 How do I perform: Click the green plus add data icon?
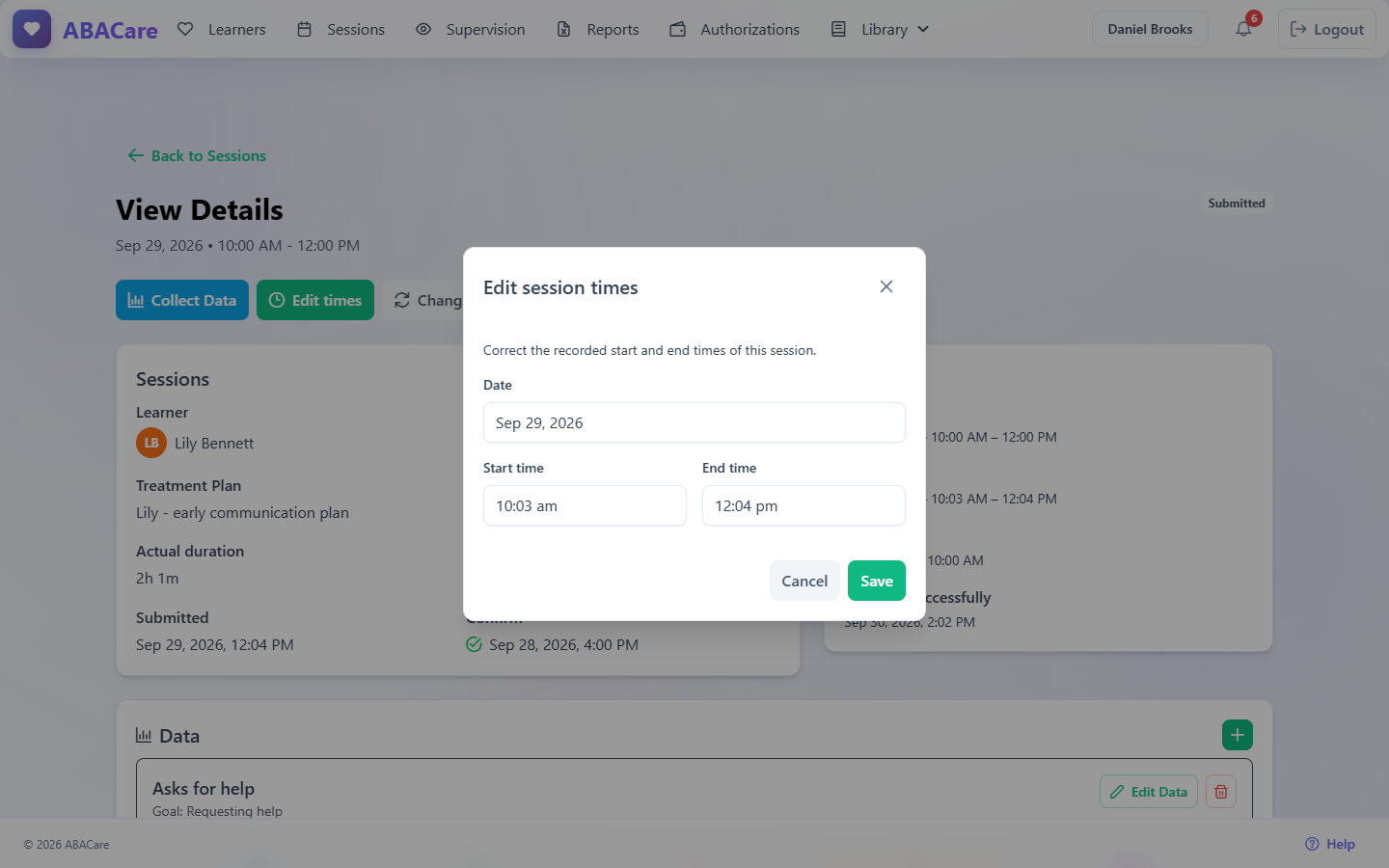point(1238,735)
